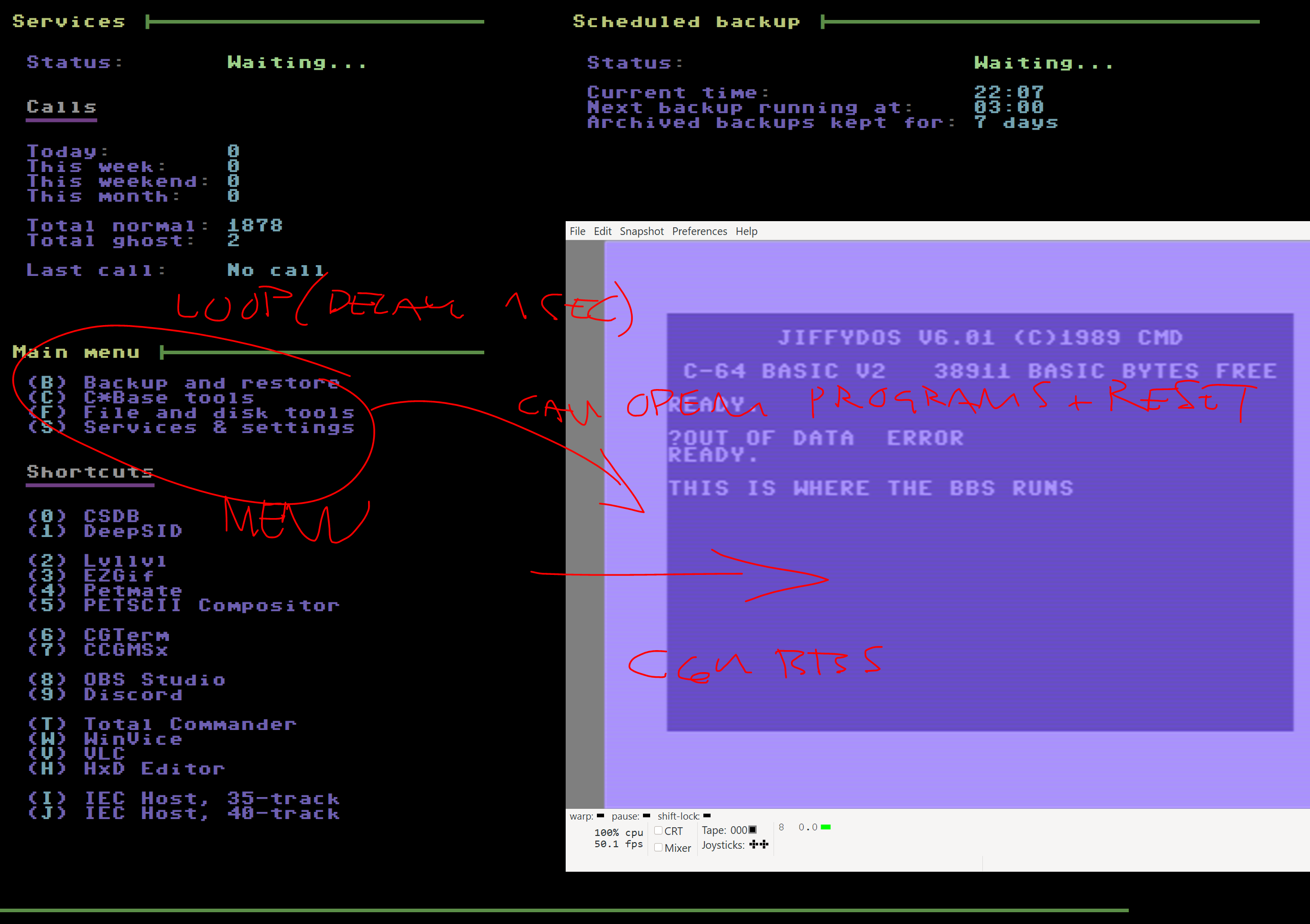Image resolution: width=1310 pixels, height=924 pixels.
Task: Click the Services status 'Waiting...'
Action: pos(297,62)
